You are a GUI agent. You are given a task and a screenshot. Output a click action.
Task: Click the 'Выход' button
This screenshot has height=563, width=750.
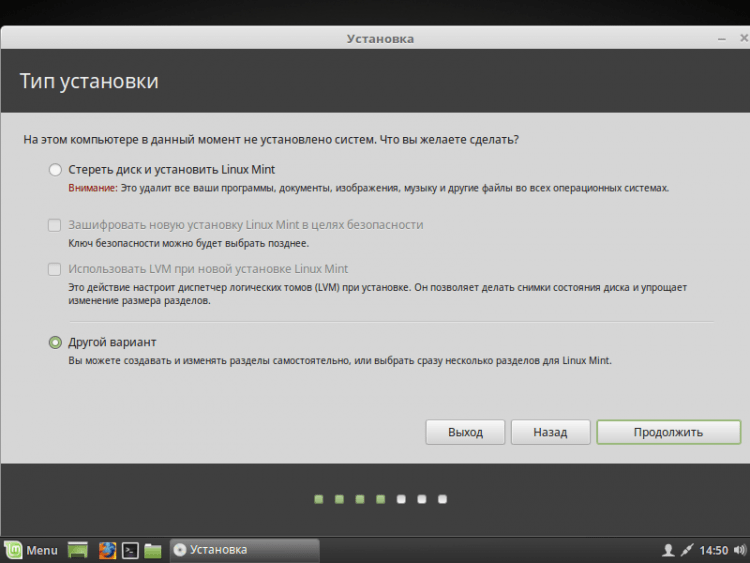[465, 432]
